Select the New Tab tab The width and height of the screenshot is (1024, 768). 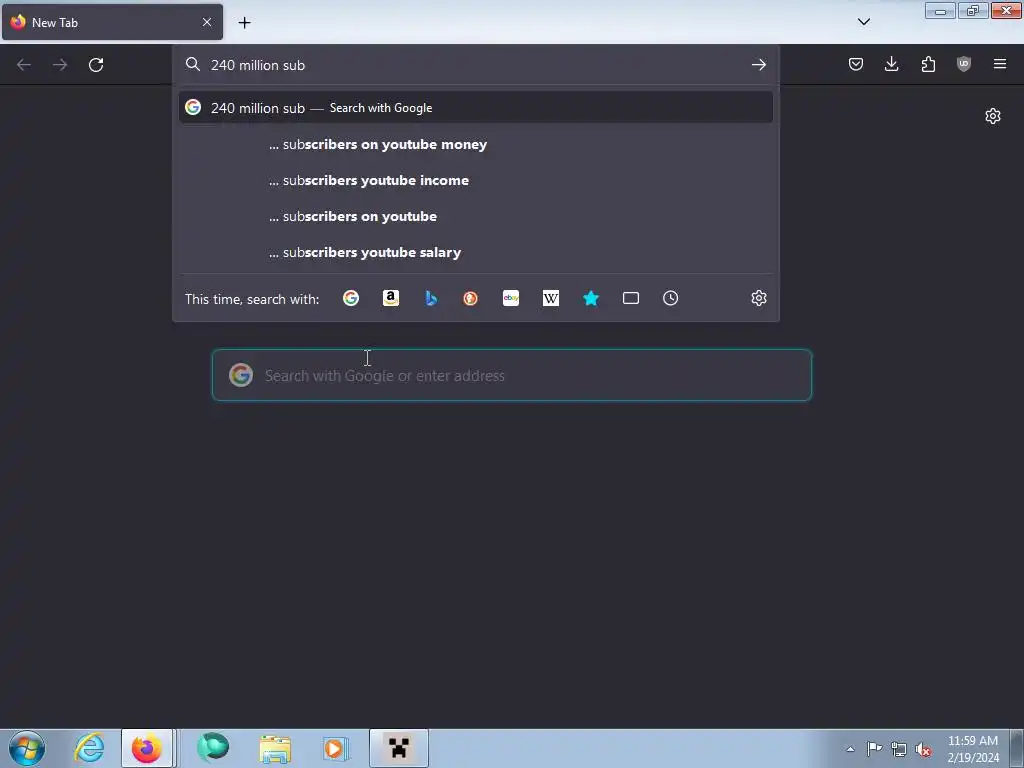click(x=112, y=22)
